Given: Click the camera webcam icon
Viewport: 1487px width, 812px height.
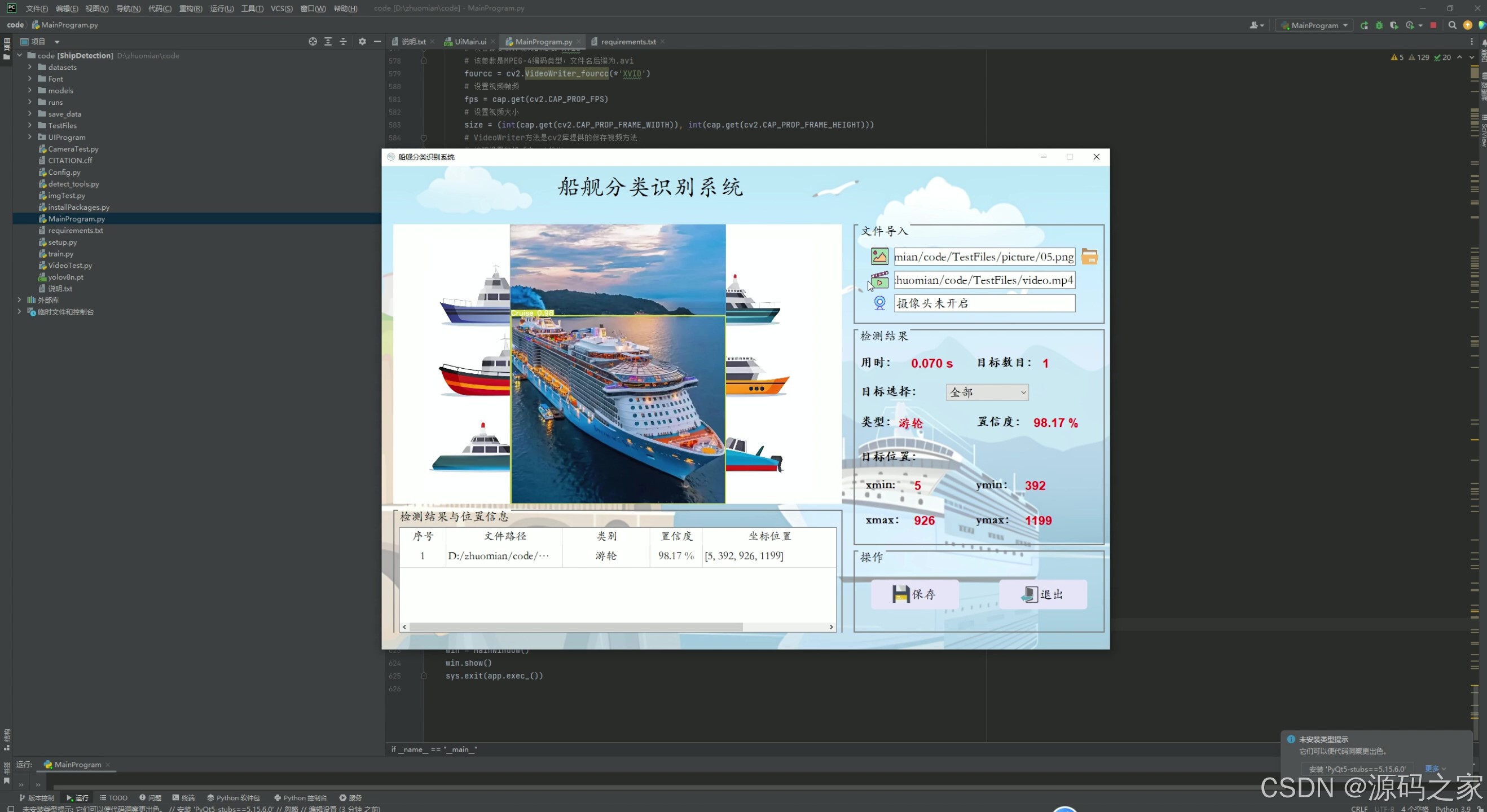Looking at the screenshot, I should coord(879,303).
